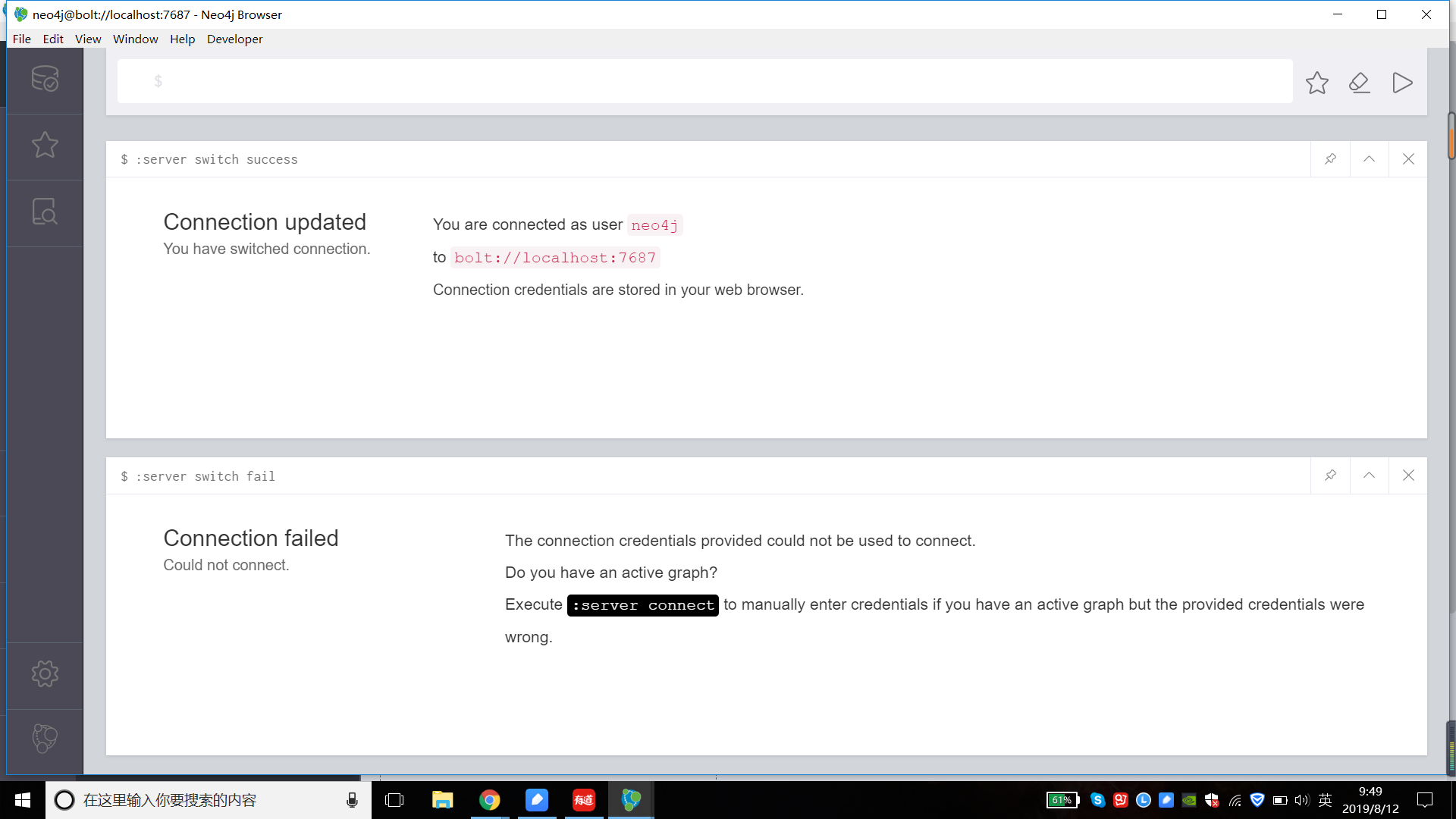This screenshot has height=819, width=1456.
Task: Open the Database information sidebar icon
Action: coord(45,79)
